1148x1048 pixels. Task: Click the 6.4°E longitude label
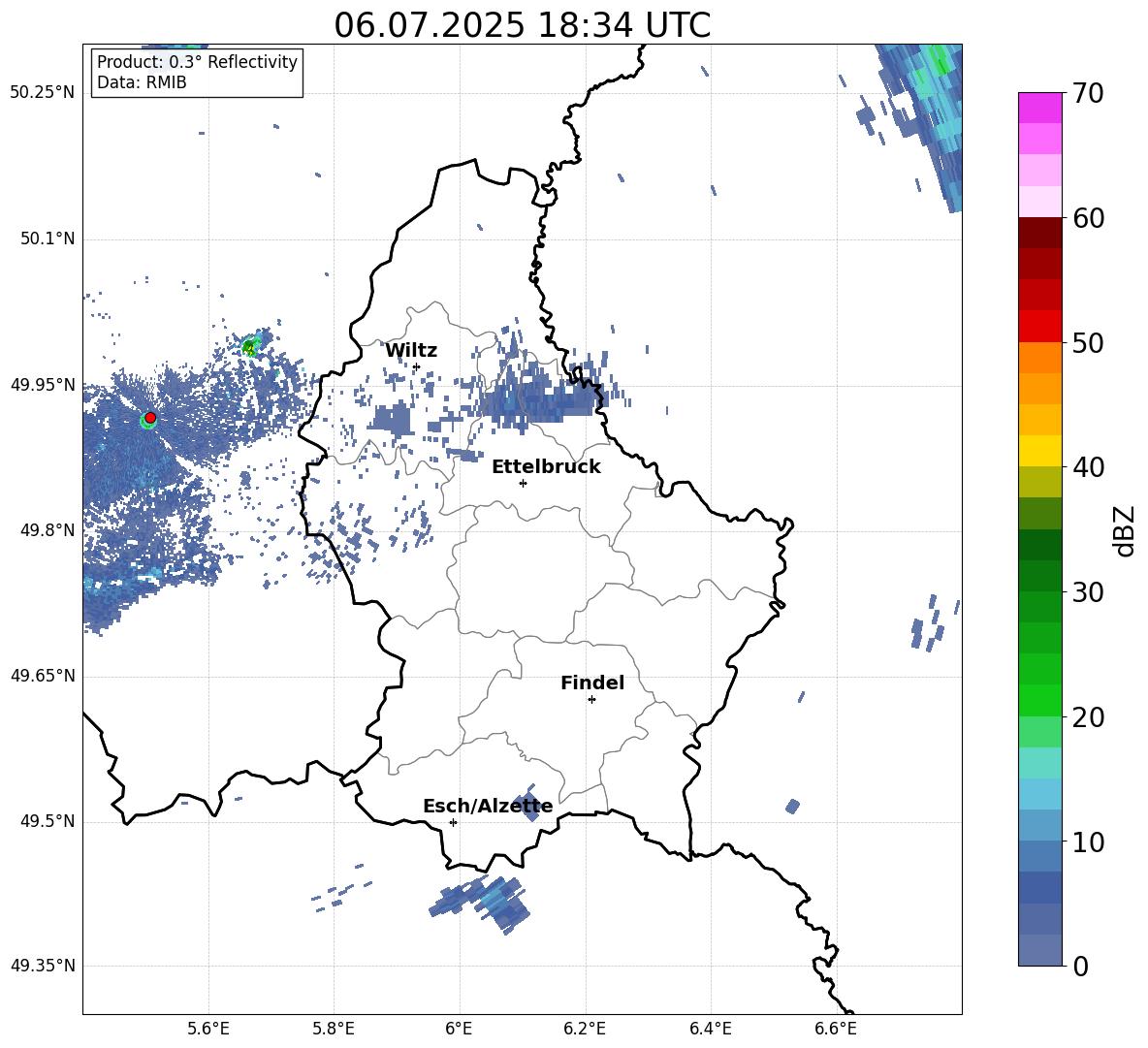coord(710,1029)
